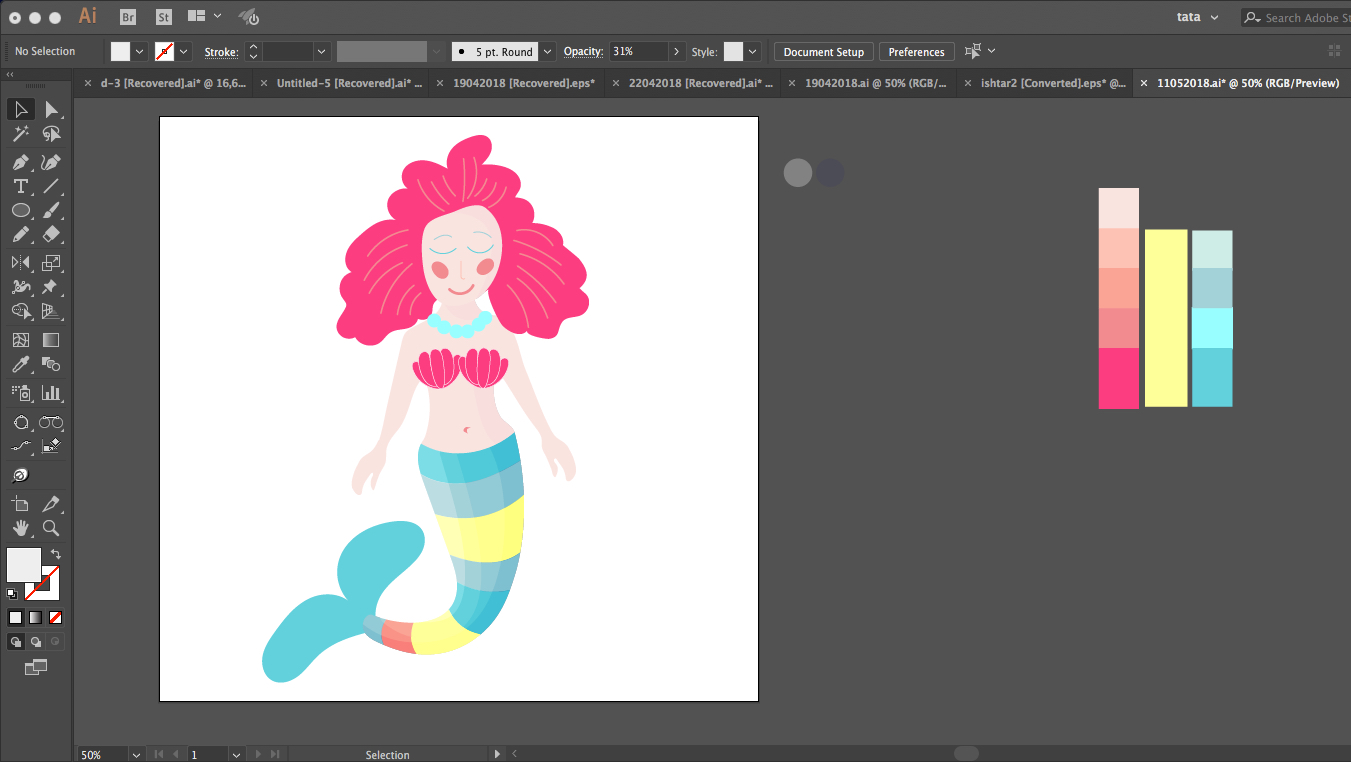Select the Scale tool
Viewport: 1351px width, 762px height.
[x=52, y=262]
